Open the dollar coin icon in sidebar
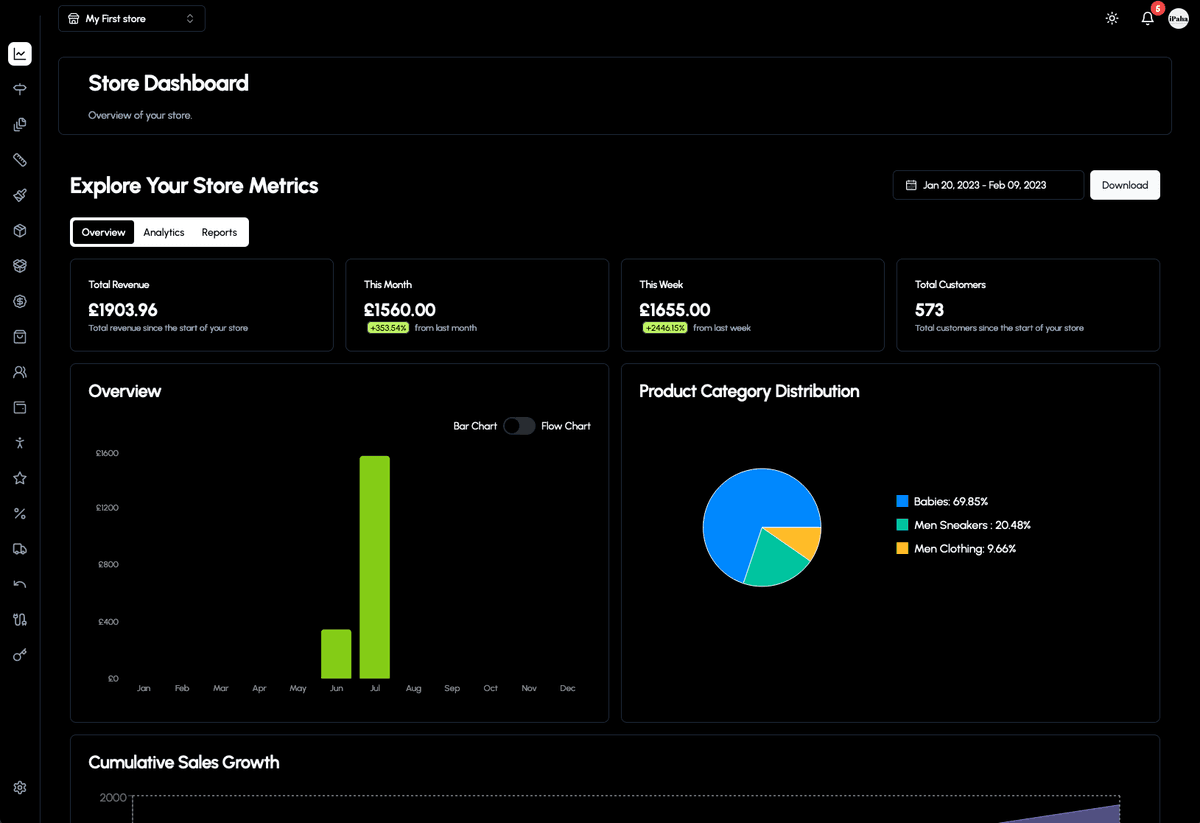The image size is (1200, 823). point(19,301)
